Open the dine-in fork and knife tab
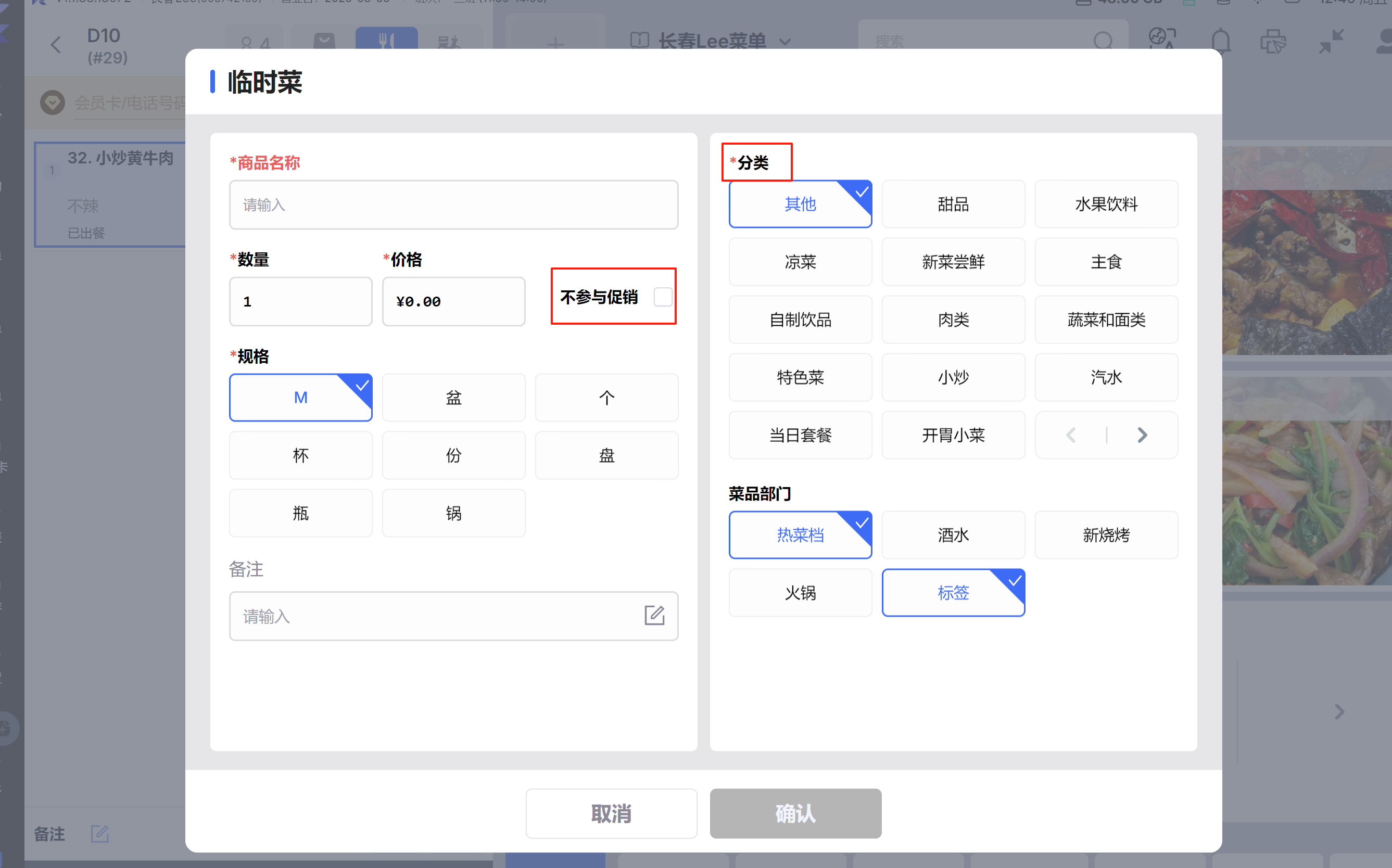Image resolution: width=1392 pixels, height=868 pixels. click(386, 39)
